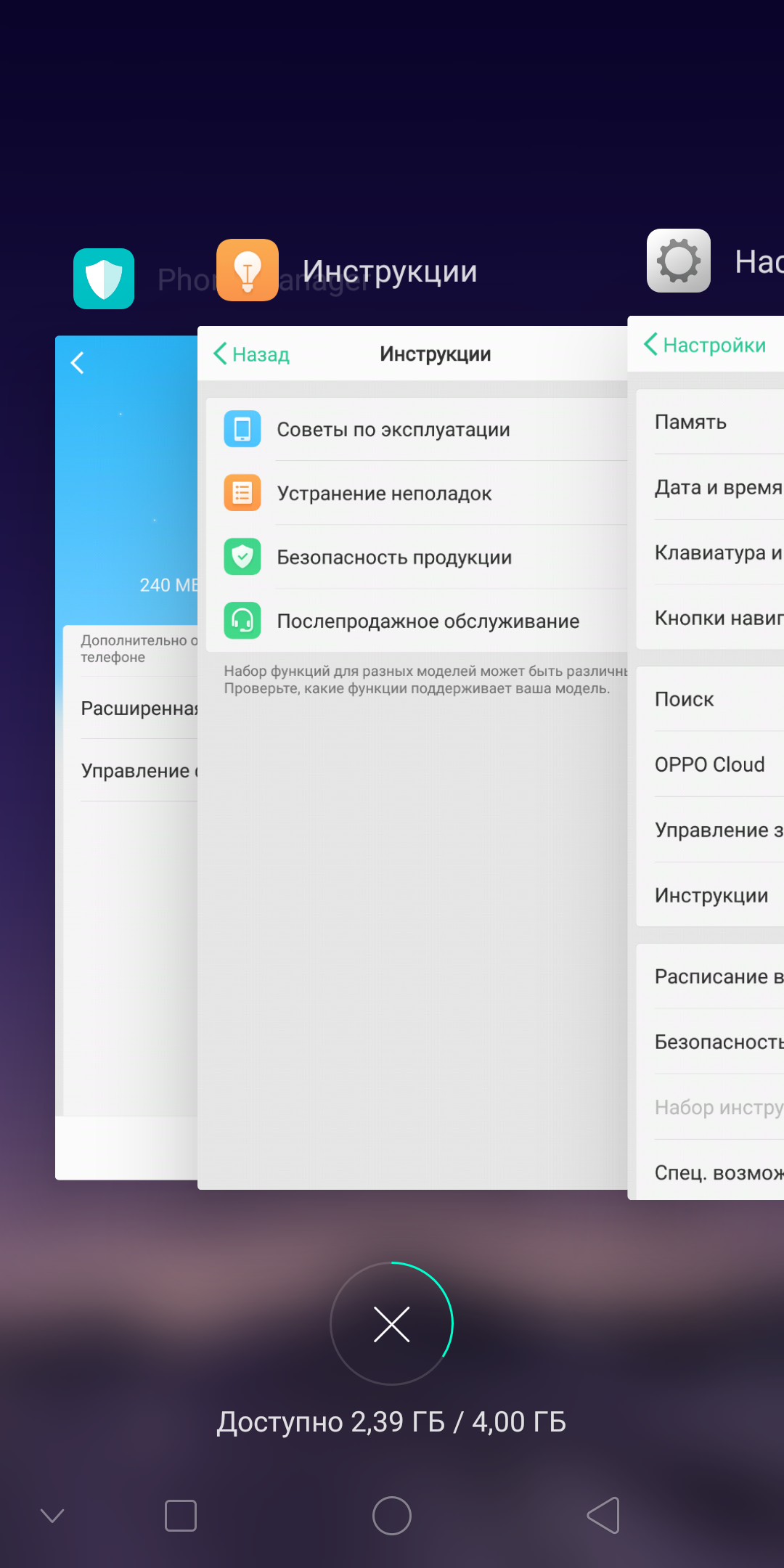This screenshot has width=784, height=1568.
Task: Tap Назад back link in Инструкции card
Action: [251, 354]
